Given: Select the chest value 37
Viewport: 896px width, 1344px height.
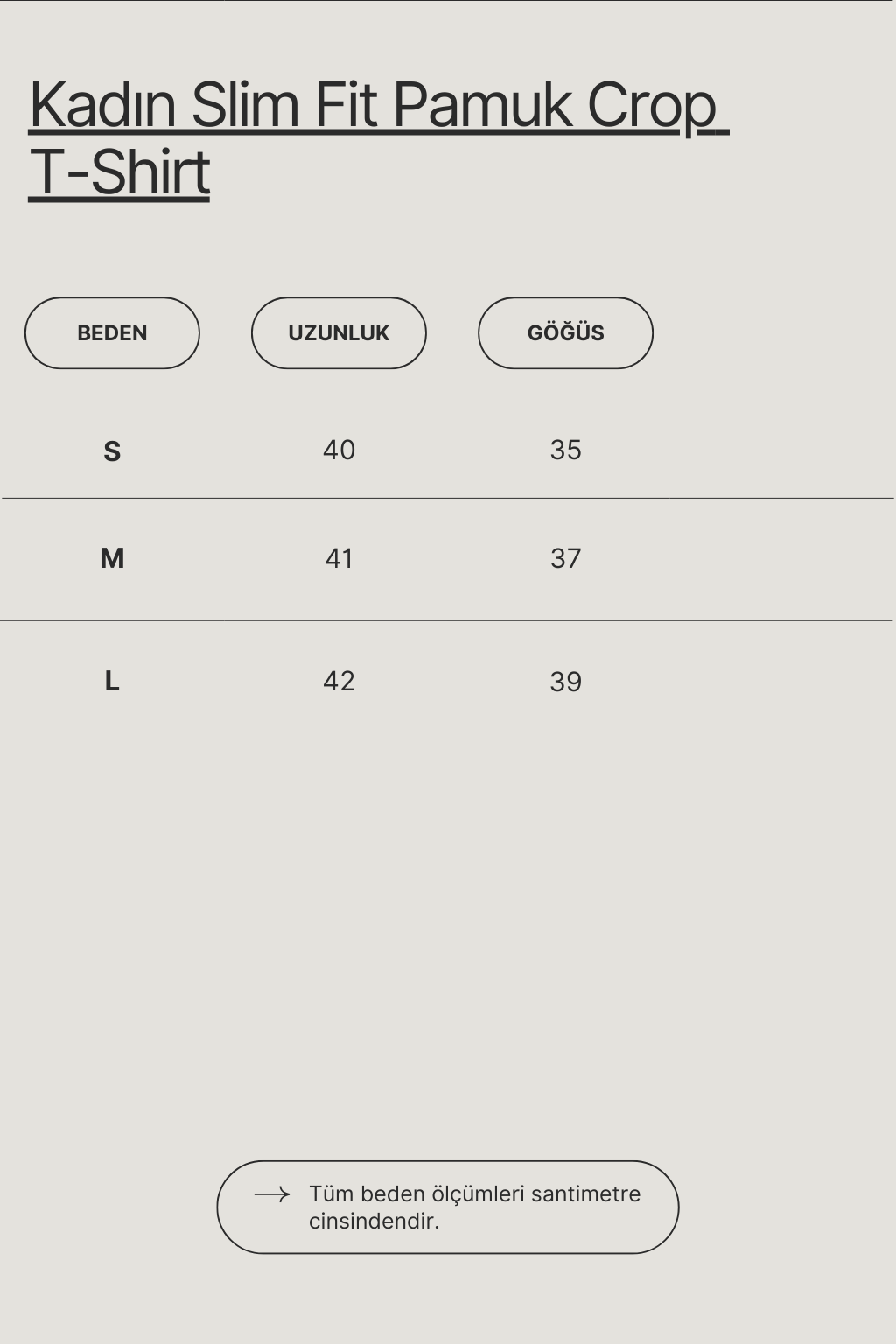Looking at the screenshot, I should (x=565, y=558).
